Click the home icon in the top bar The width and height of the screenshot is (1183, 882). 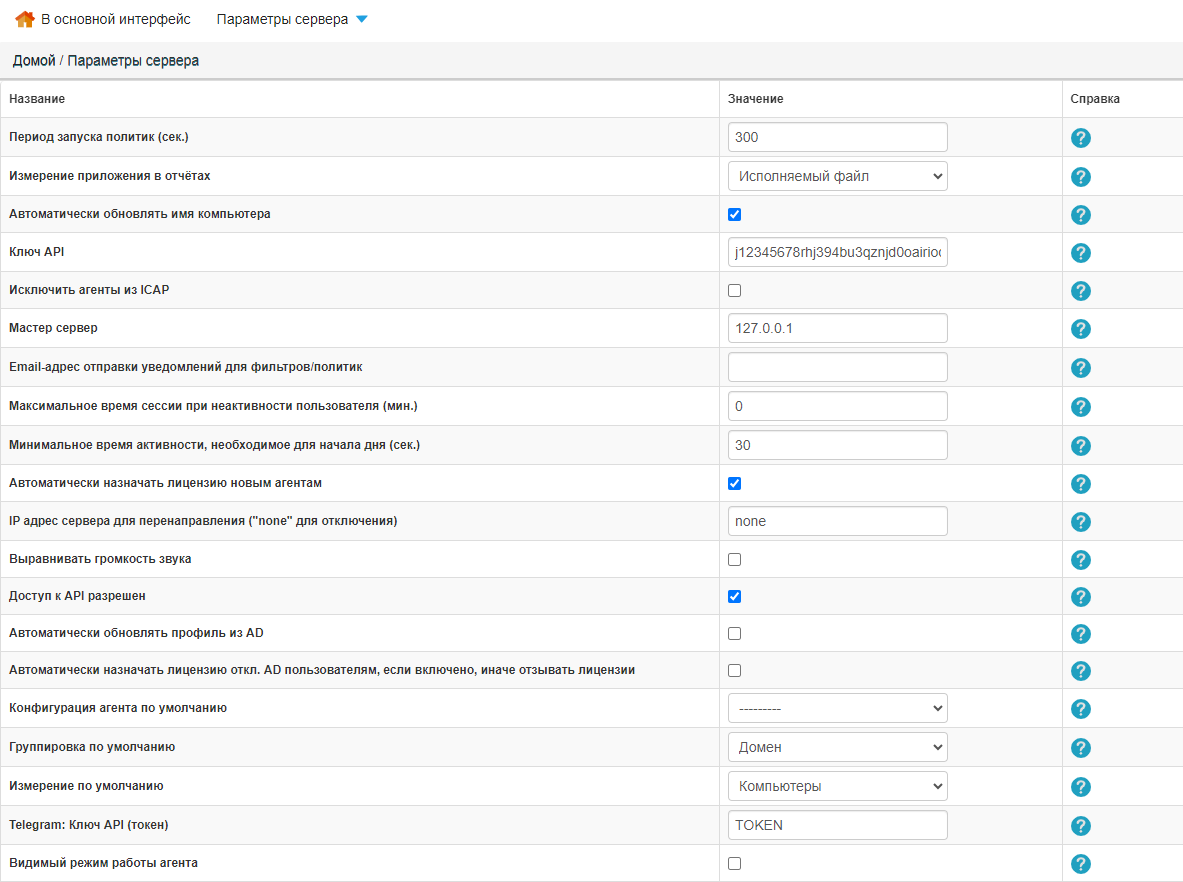(23, 18)
